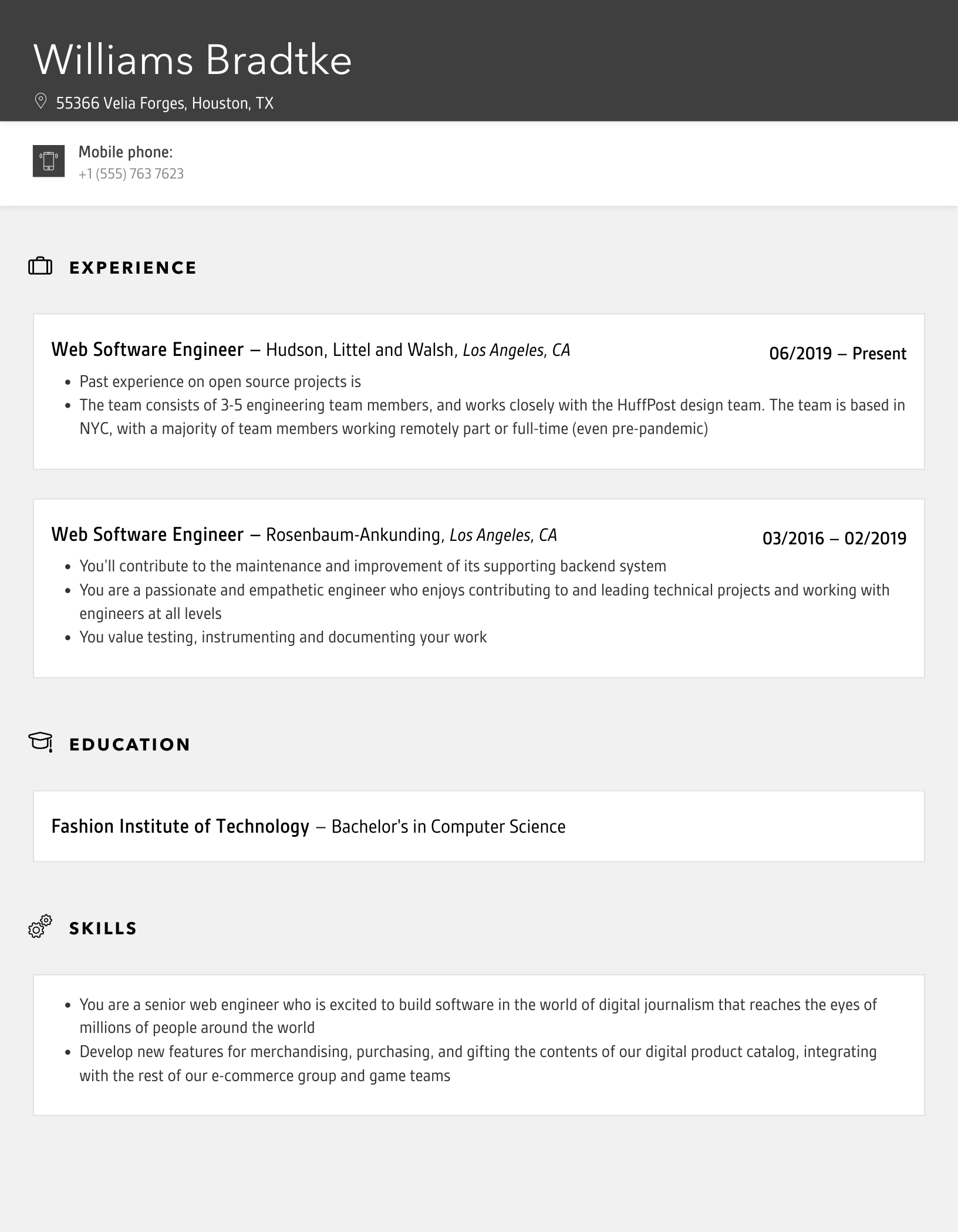Viewport: 958px width, 1232px height.
Task: Click Fashion Institute of Technology text
Action: (180, 826)
